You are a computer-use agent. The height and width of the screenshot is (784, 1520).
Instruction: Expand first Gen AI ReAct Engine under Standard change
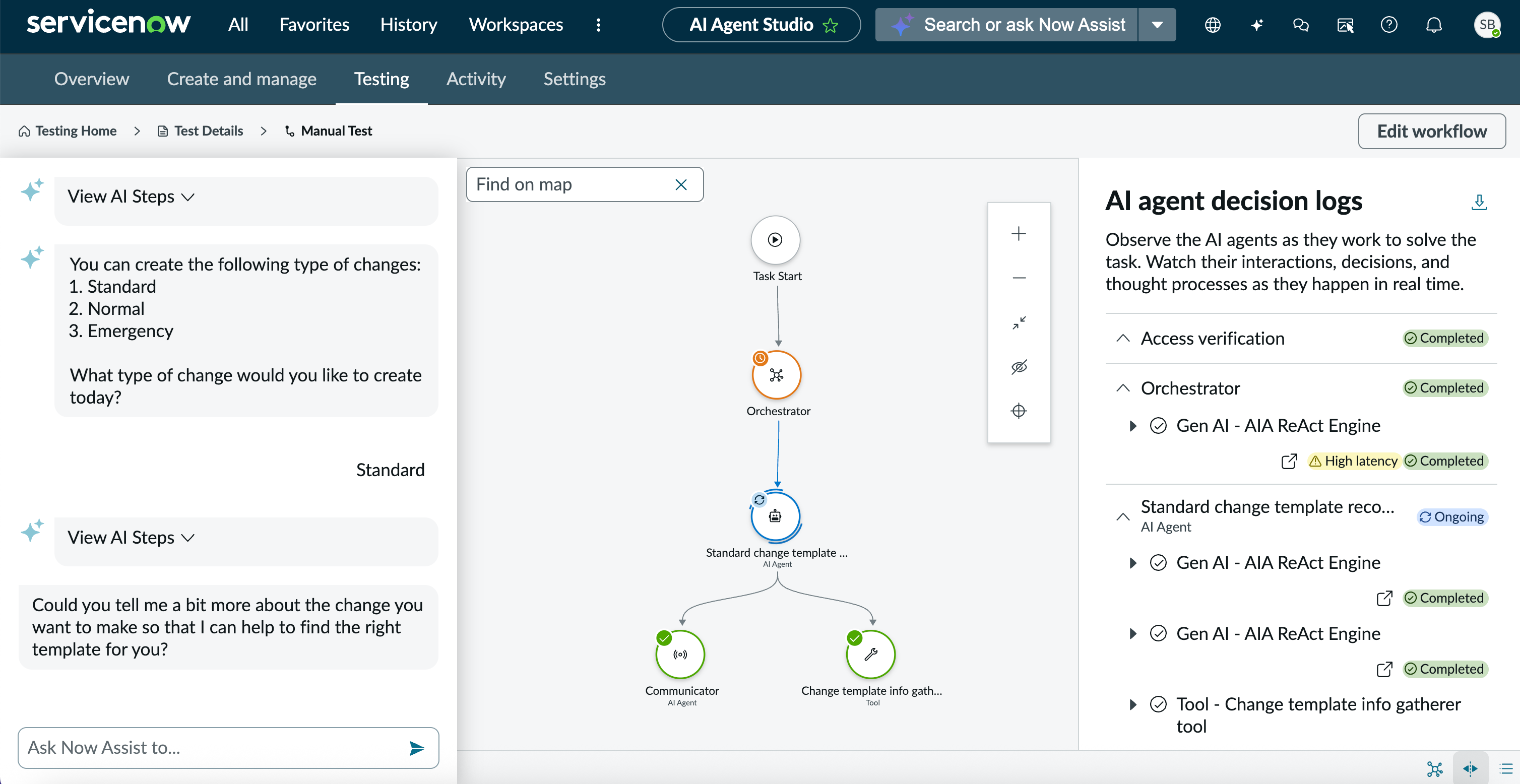click(1132, 562)
